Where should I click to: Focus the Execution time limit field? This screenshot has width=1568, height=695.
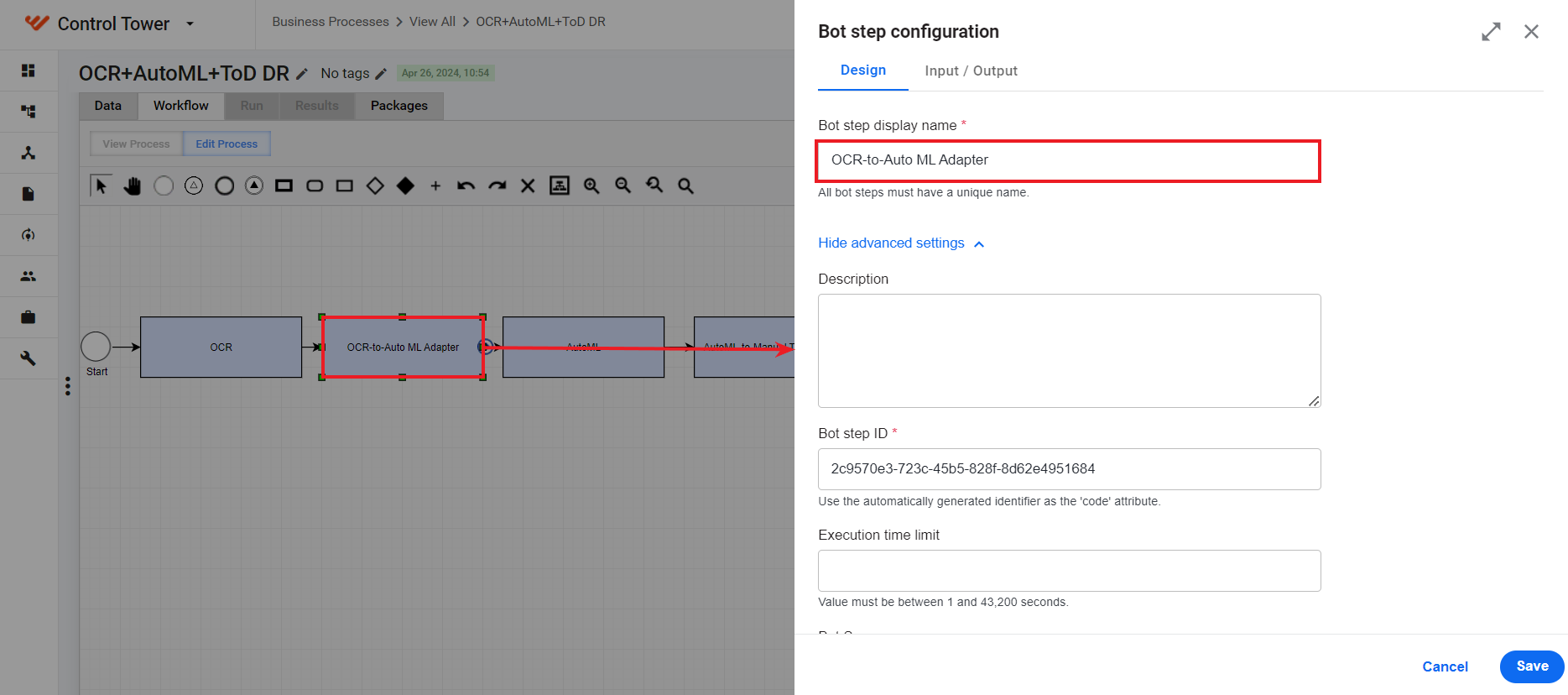click(x=1069, y=571)
